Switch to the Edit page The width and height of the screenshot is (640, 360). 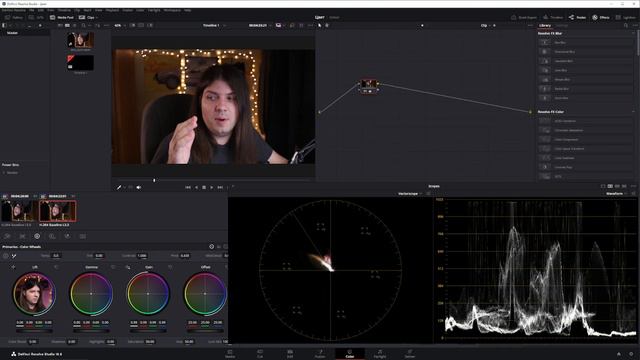(290, 353)
